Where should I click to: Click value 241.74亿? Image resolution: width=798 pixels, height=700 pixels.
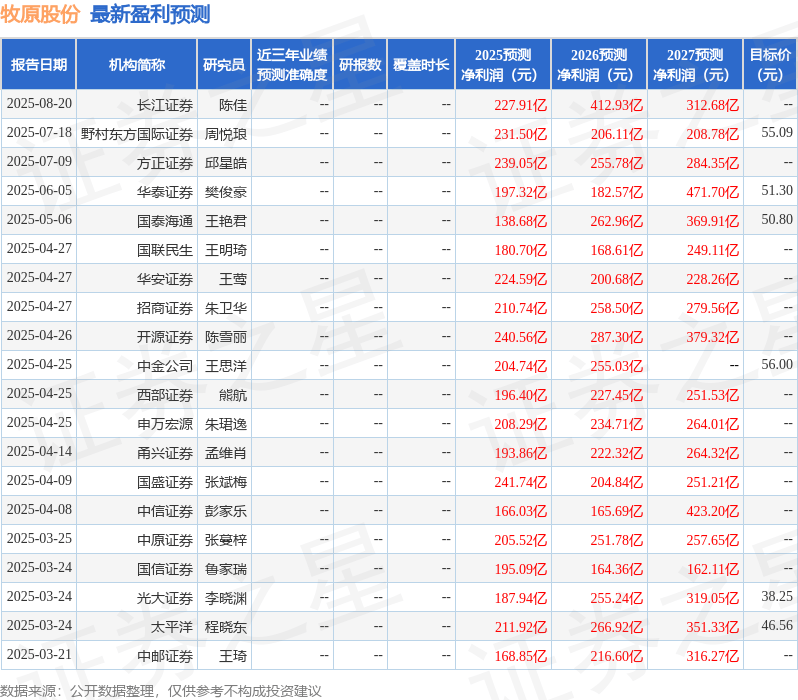click(x=521, y=482)
